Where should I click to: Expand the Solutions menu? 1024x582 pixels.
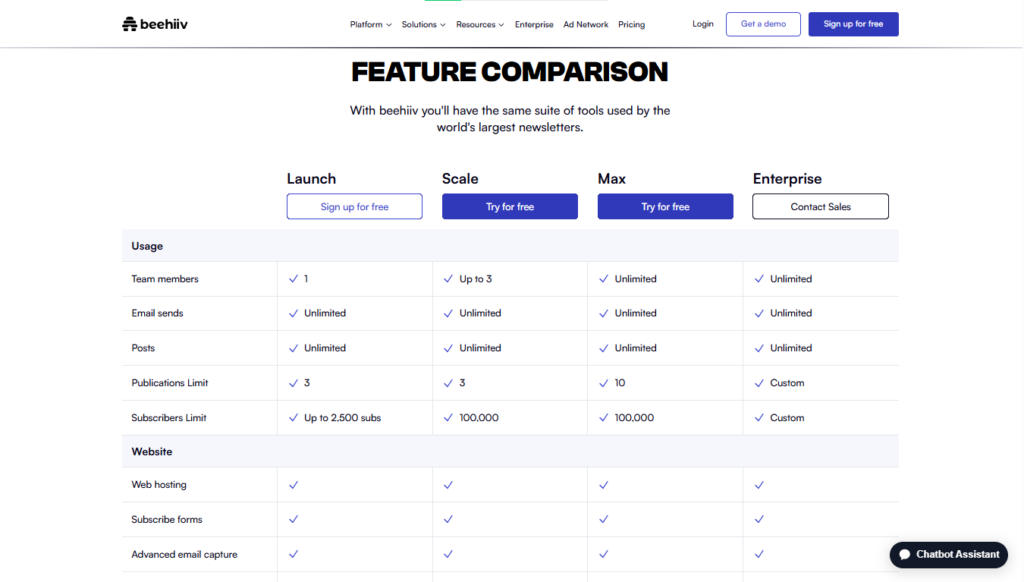(423, 24)
